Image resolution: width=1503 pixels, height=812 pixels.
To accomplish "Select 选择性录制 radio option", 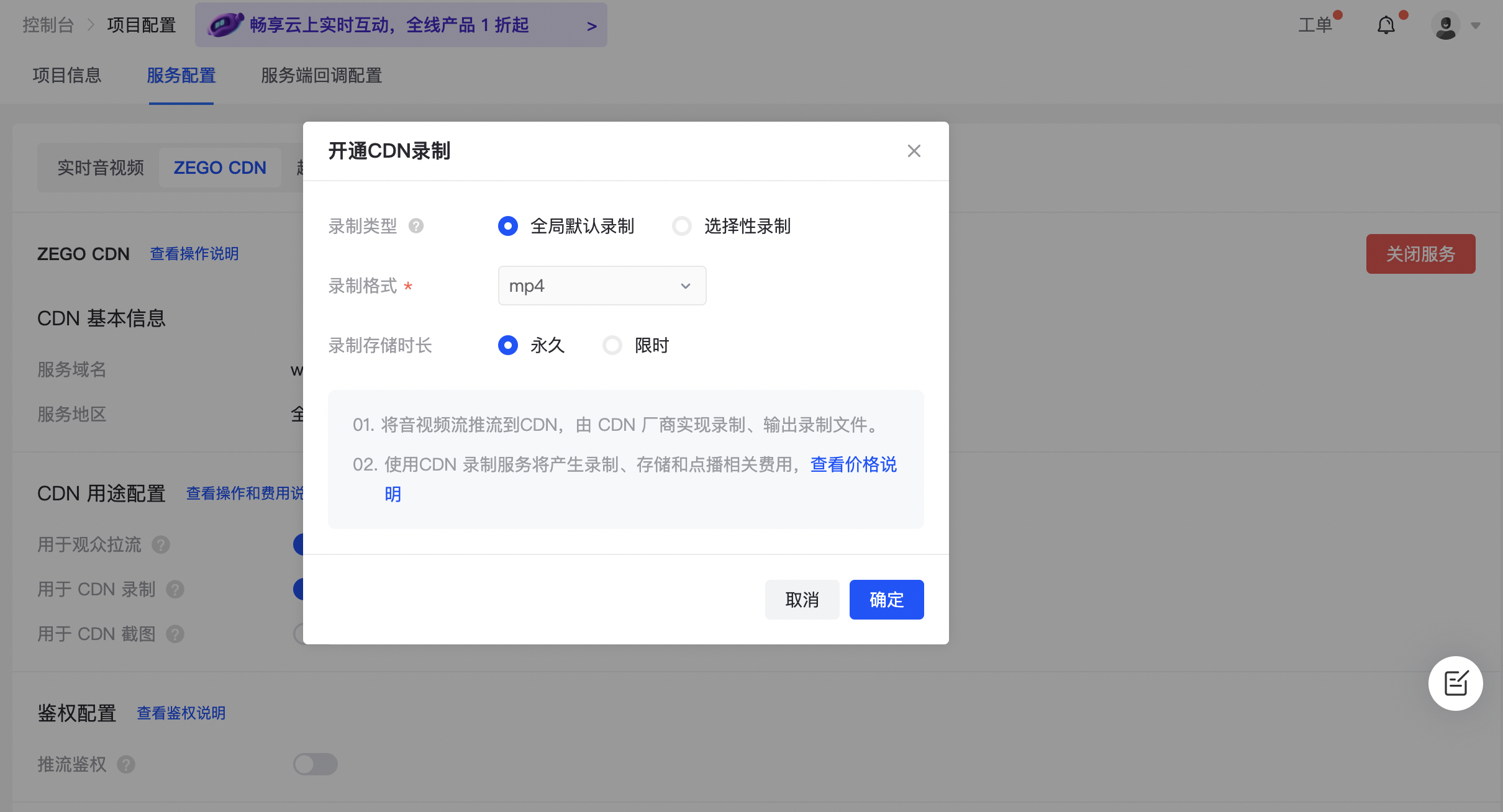I will click(682, 226).
